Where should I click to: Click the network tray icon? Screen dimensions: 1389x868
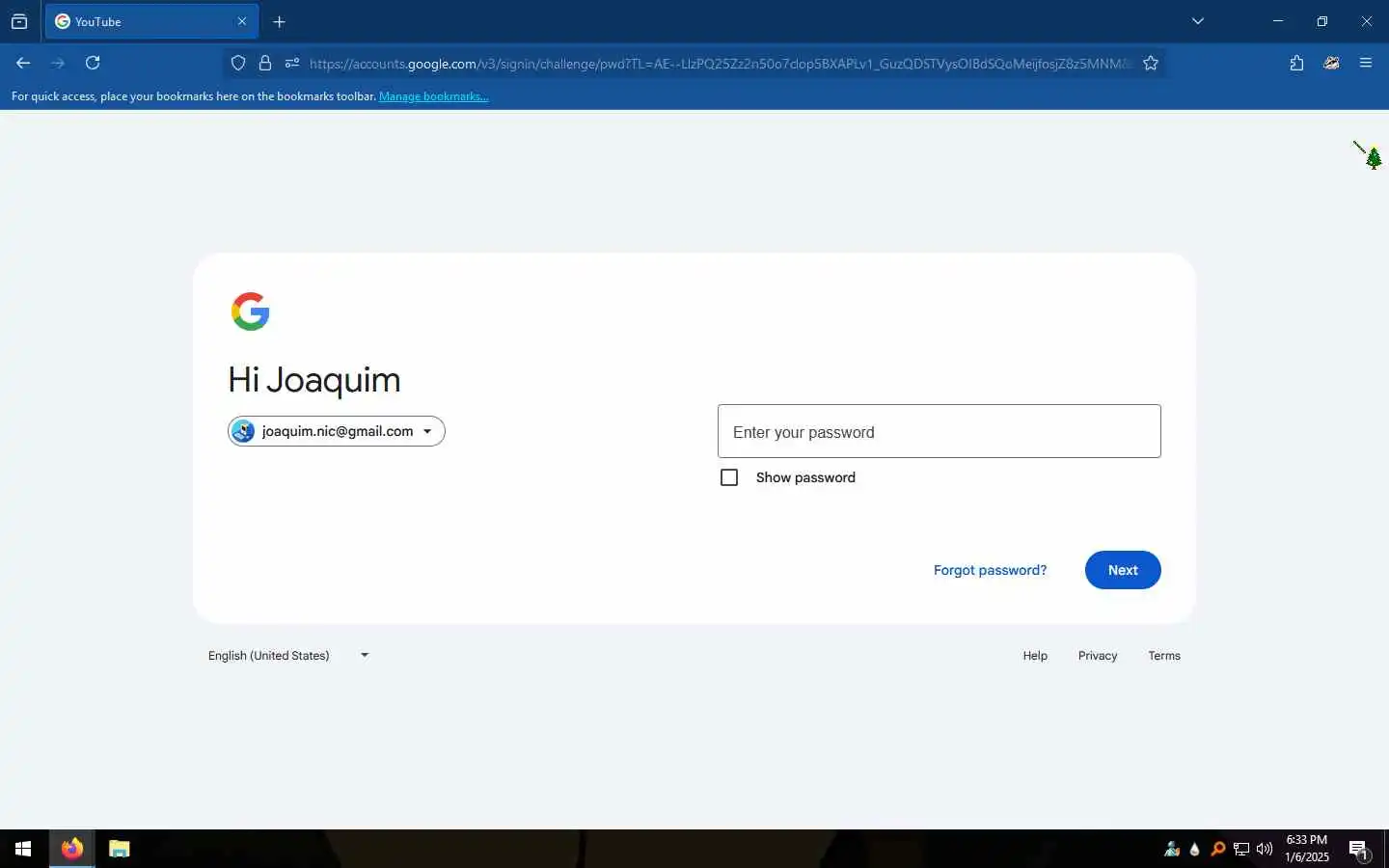point(1241,850)
